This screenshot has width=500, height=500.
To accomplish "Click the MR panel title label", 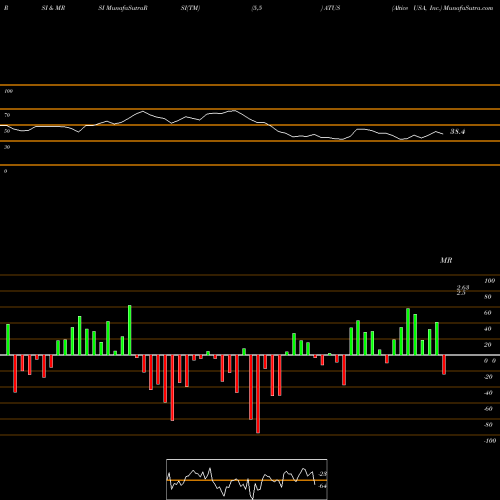I will click(x=446, y=260).
